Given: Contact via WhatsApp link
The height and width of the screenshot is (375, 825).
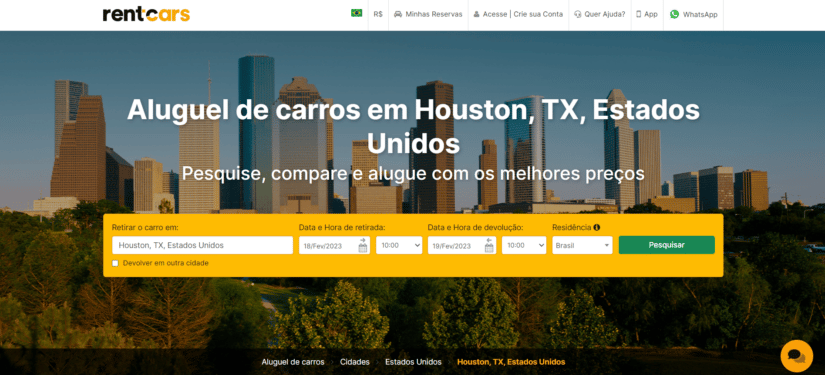Looking at the screenshot, I should [693, 14].
